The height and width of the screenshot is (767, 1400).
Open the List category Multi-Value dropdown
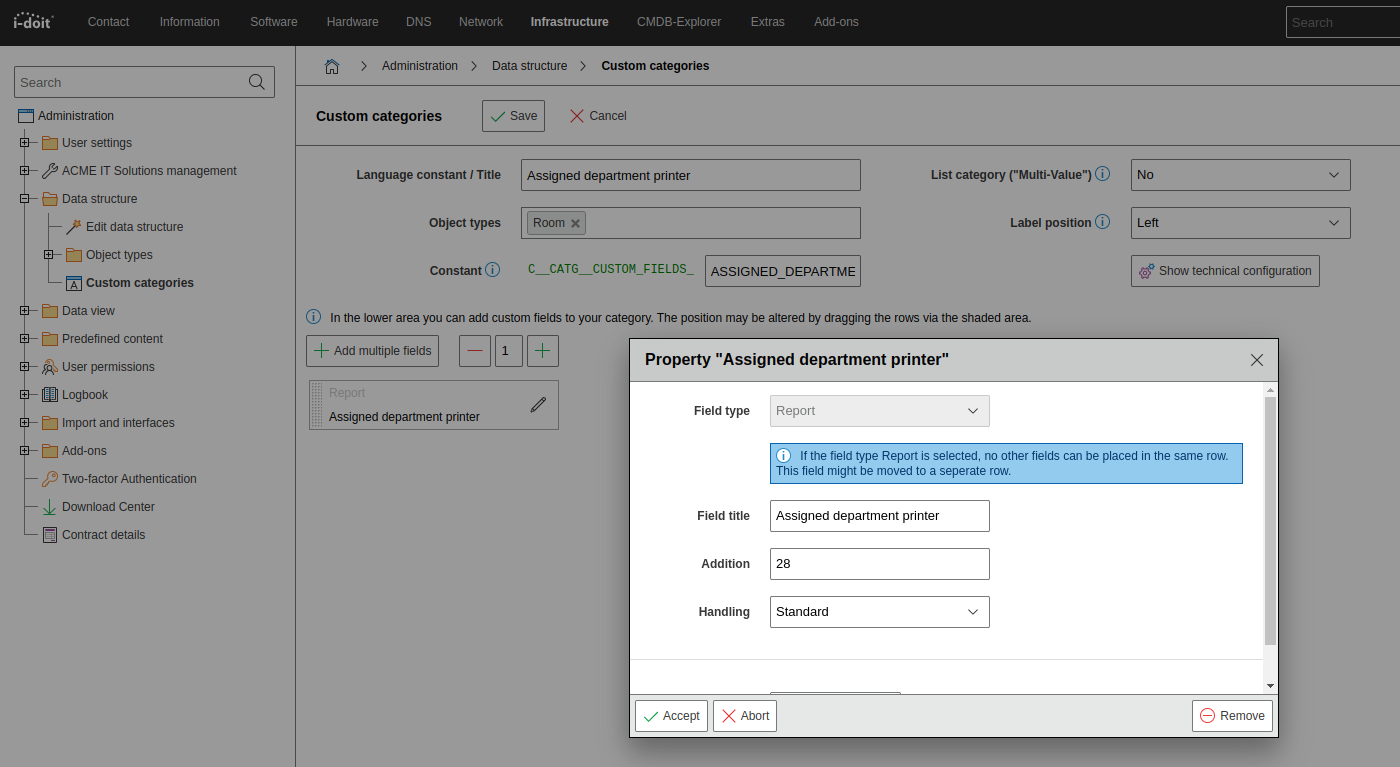[1240, 175]
